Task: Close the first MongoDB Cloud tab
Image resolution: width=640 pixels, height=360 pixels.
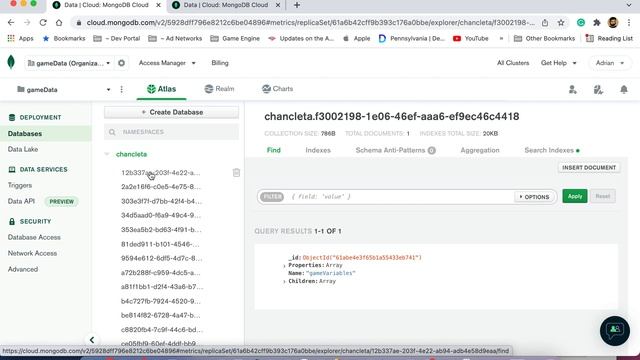Action: tap(158, 5)
